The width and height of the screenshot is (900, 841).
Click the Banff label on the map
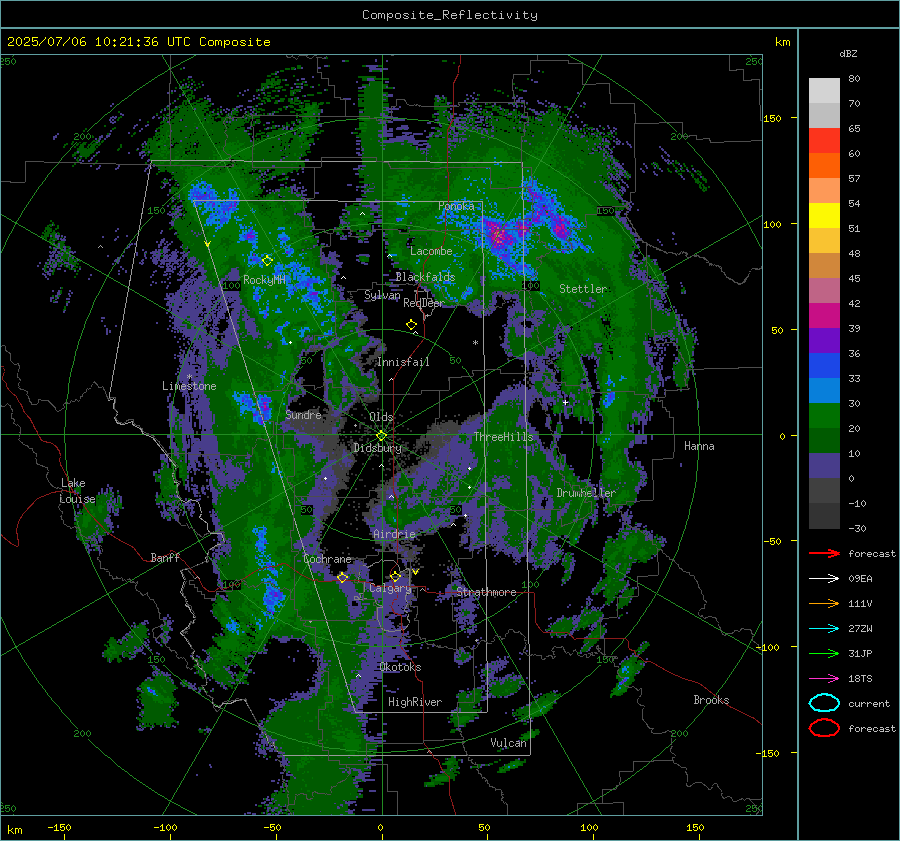tap(165, 557)
